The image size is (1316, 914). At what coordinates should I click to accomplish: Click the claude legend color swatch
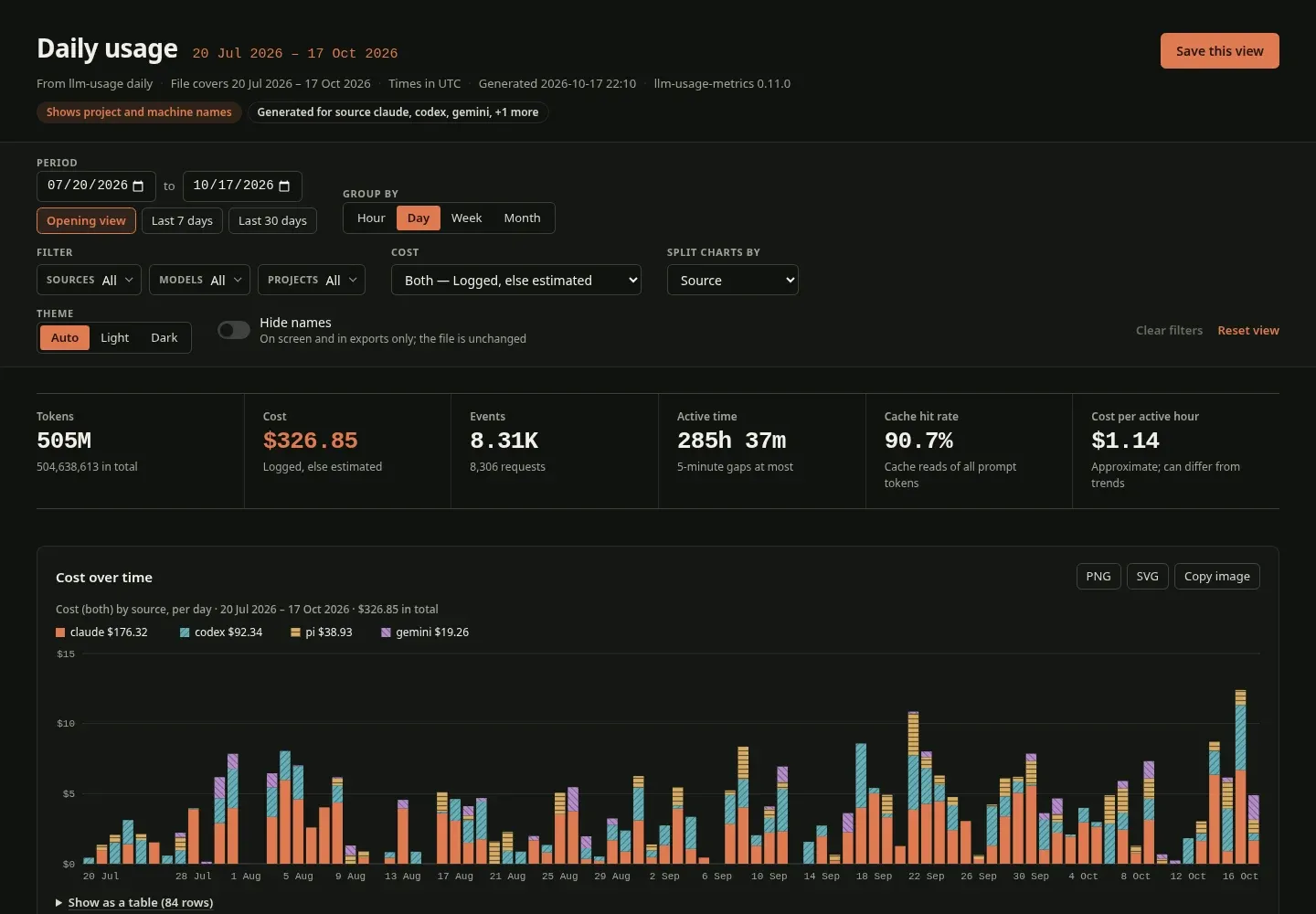coord(60,632)
